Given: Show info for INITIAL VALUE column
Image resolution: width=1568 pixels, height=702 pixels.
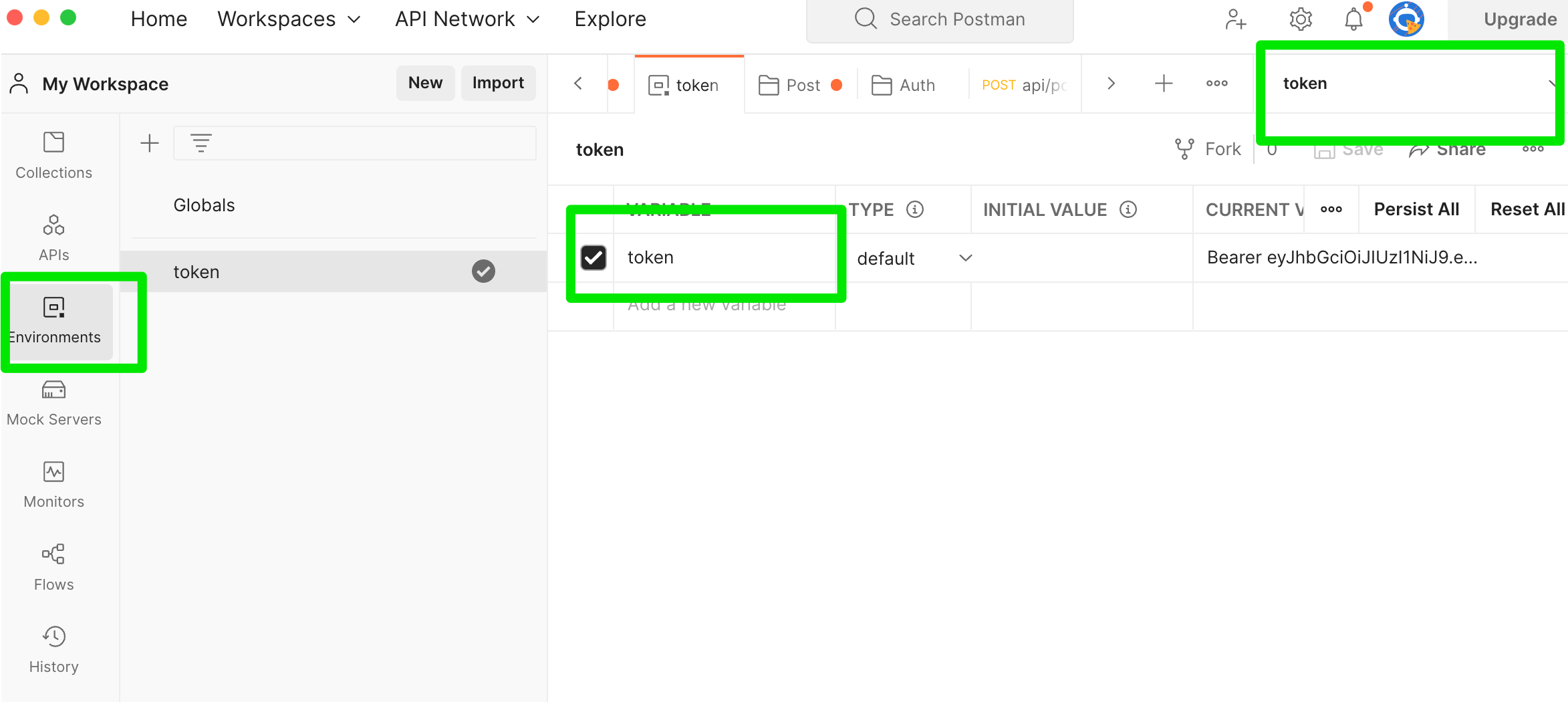Looking at the screenshot, I should 1128,209.
